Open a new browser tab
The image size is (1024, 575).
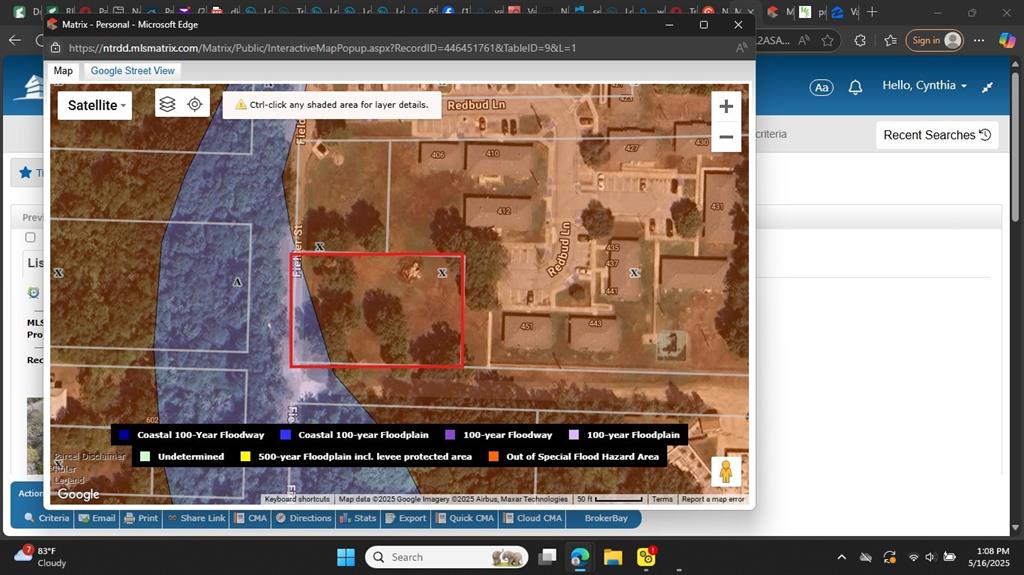tap(872, 12)
